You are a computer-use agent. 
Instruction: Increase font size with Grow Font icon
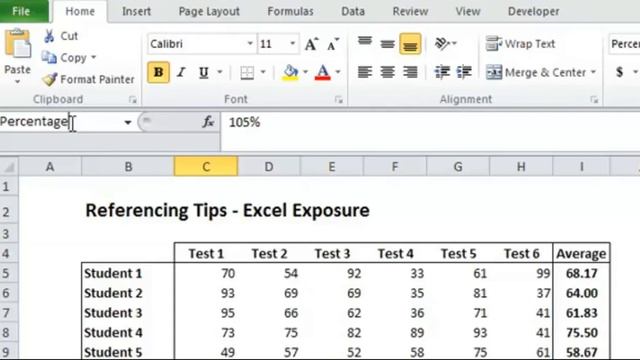(x=311, y=44)
